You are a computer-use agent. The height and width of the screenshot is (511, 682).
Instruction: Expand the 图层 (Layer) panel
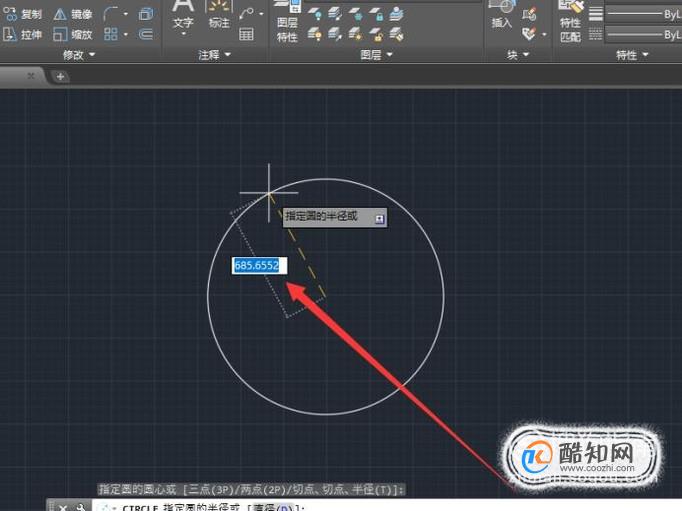click(x=376, y=55)
